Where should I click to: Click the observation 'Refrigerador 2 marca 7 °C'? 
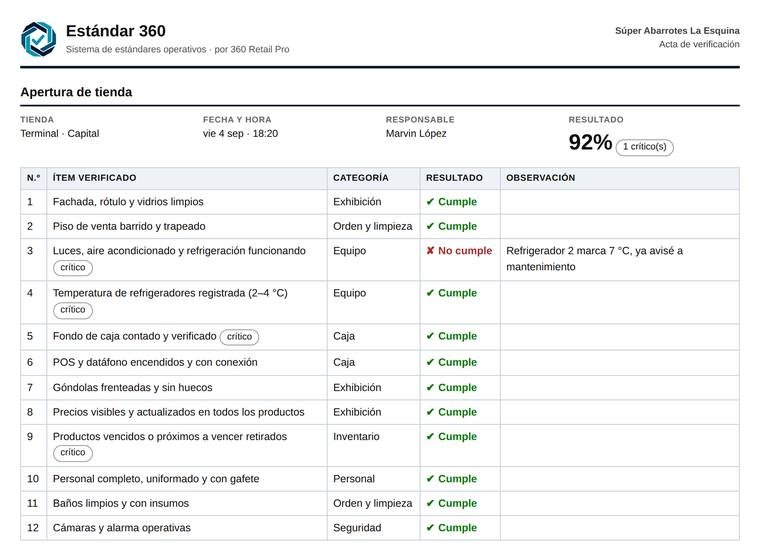567,251
